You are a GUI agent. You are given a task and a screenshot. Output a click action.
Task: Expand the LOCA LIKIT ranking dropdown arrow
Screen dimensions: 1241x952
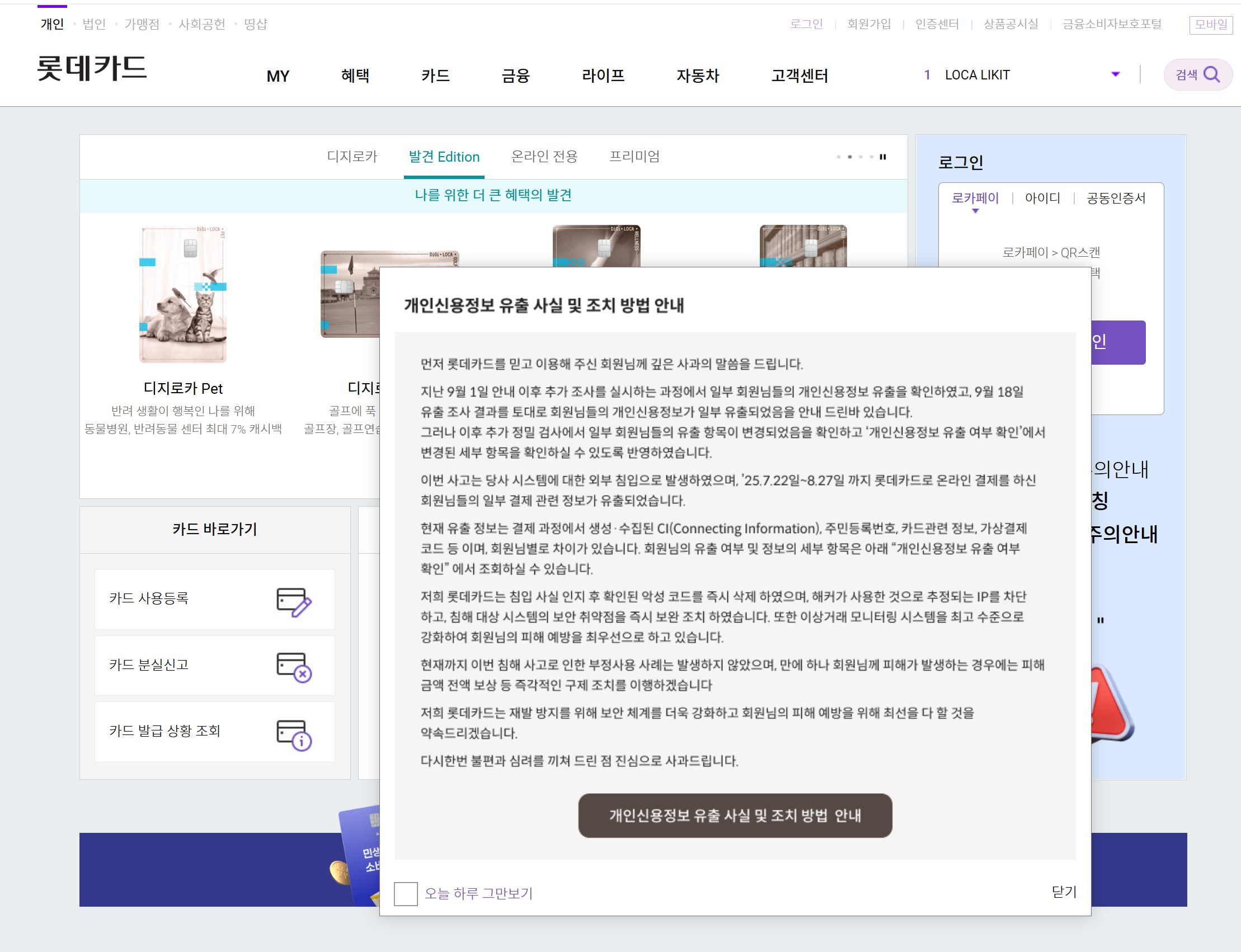click(1115, 74)
